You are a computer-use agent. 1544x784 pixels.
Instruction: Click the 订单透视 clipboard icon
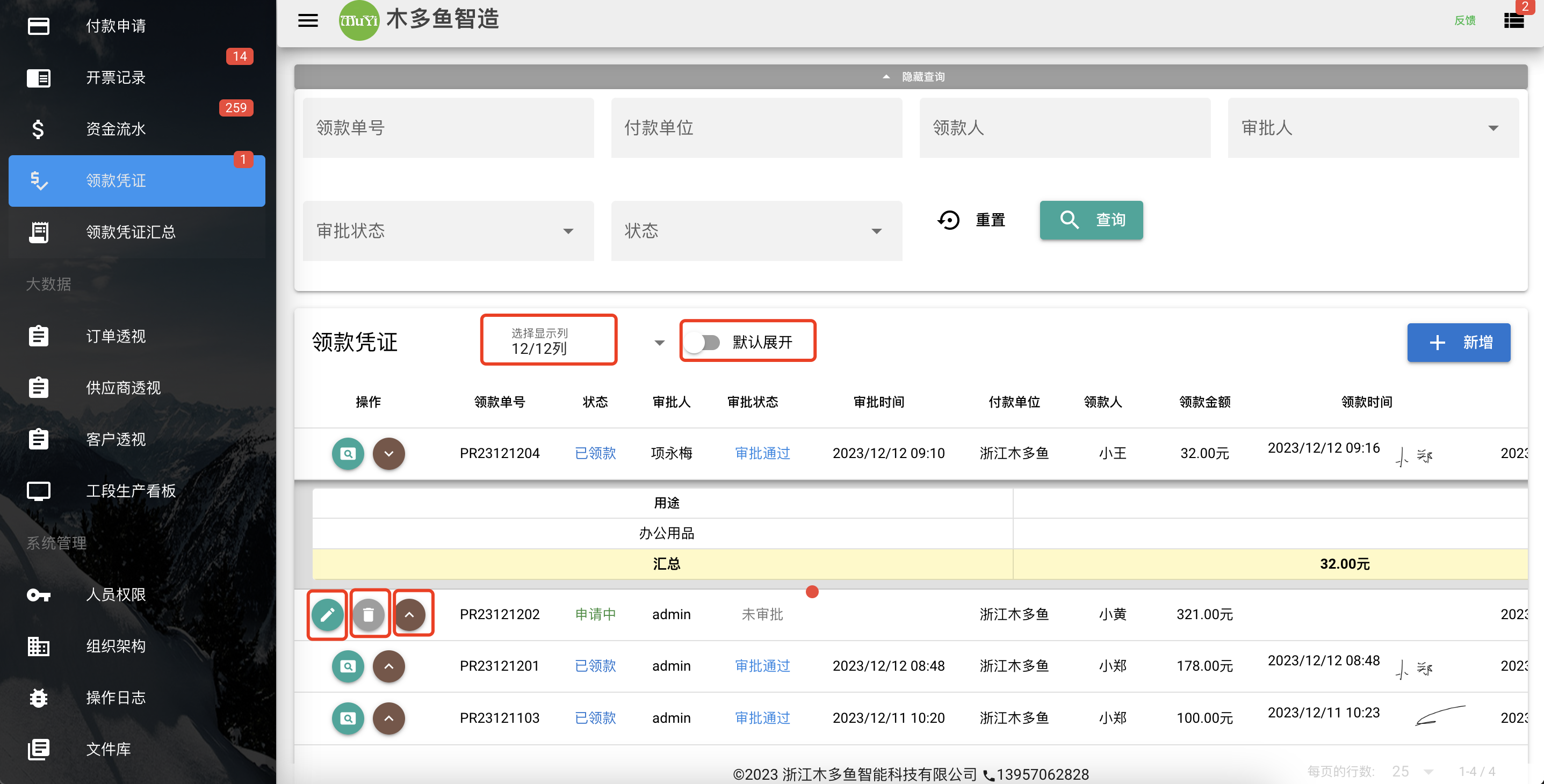click(38, 336)
